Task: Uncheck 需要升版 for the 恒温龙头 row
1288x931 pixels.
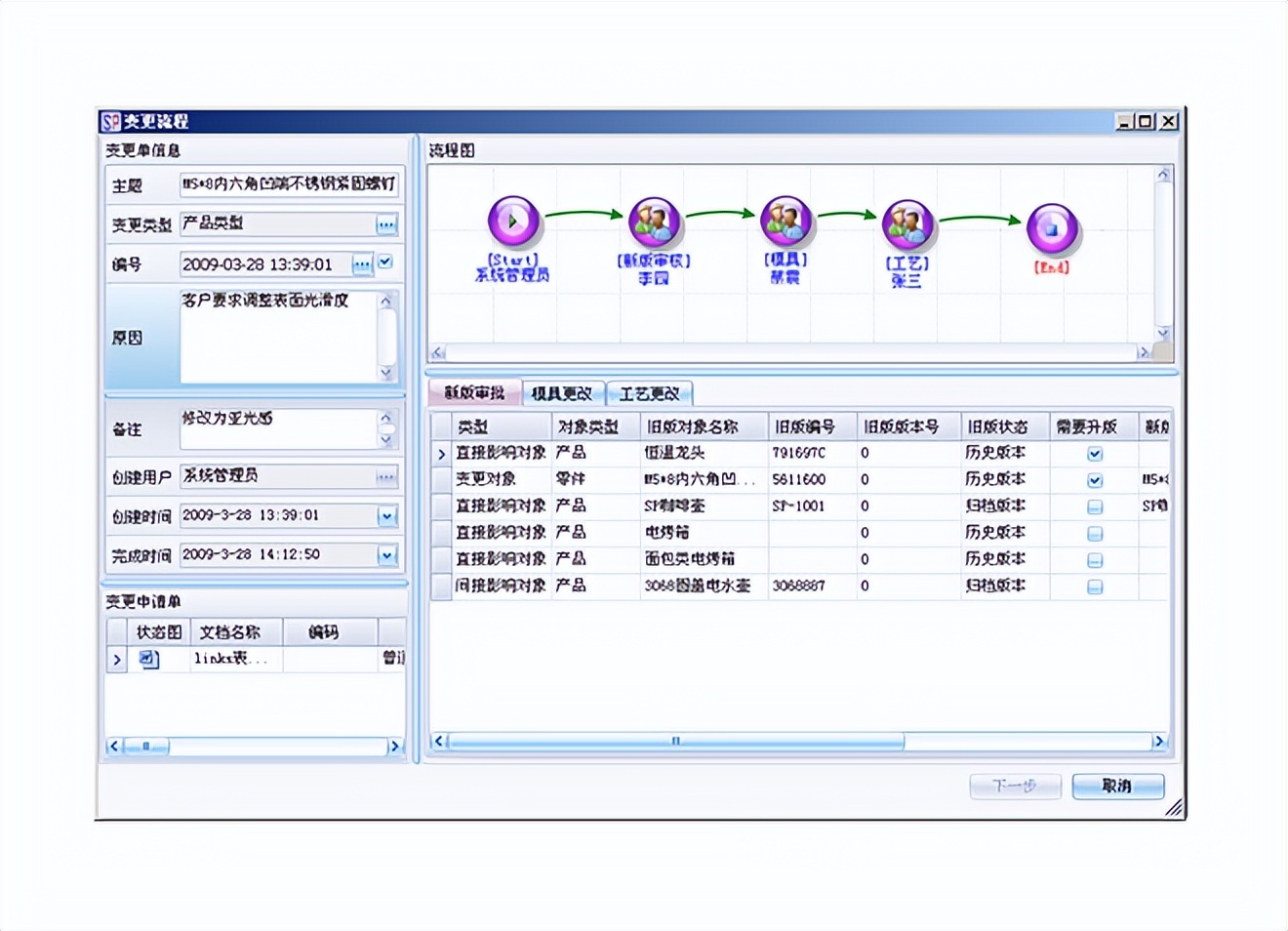Action: pos(1095,453)
